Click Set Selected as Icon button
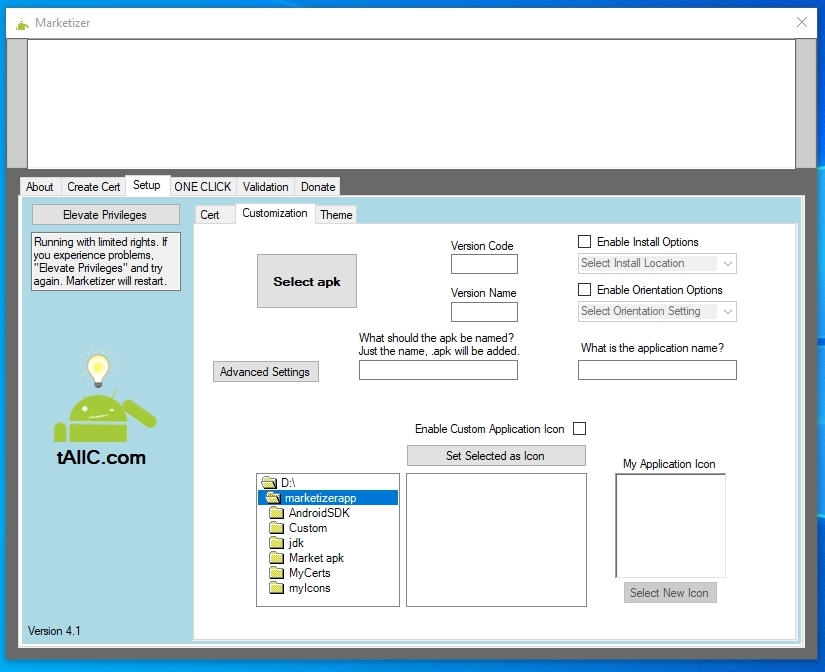 tap(496, 456)
